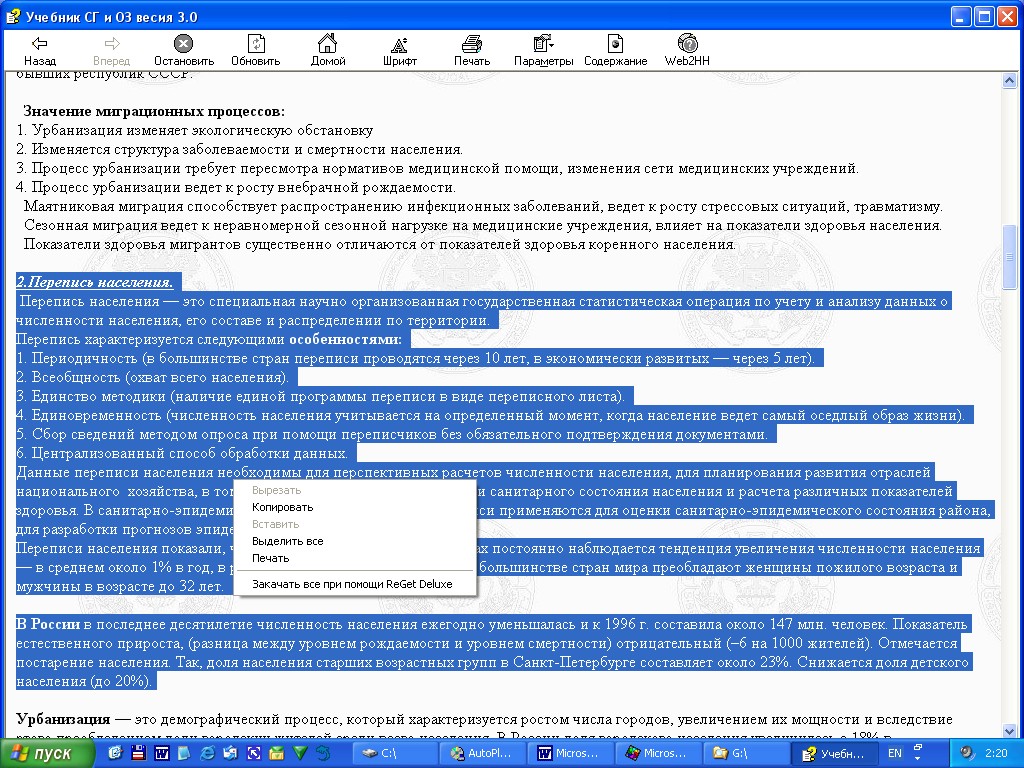Click the first quick launch icon beside пуск
1024x768 pixels.
[x=114, y=753]
